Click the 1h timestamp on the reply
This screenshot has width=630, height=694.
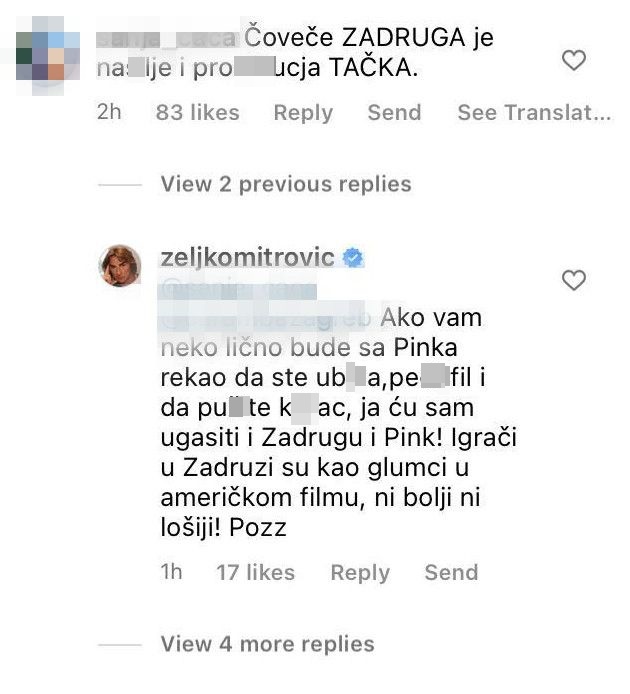[171, 572]
